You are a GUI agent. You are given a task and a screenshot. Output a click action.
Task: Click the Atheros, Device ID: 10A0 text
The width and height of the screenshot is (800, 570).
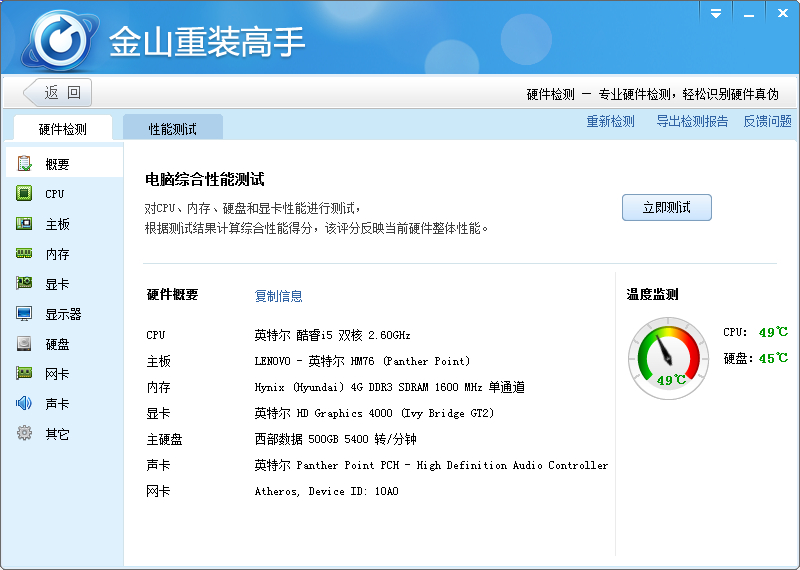pos(327,491)
